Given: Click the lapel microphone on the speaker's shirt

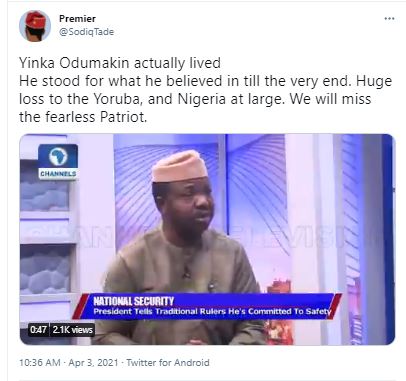Looking at the screenshot, I should 187,273.
